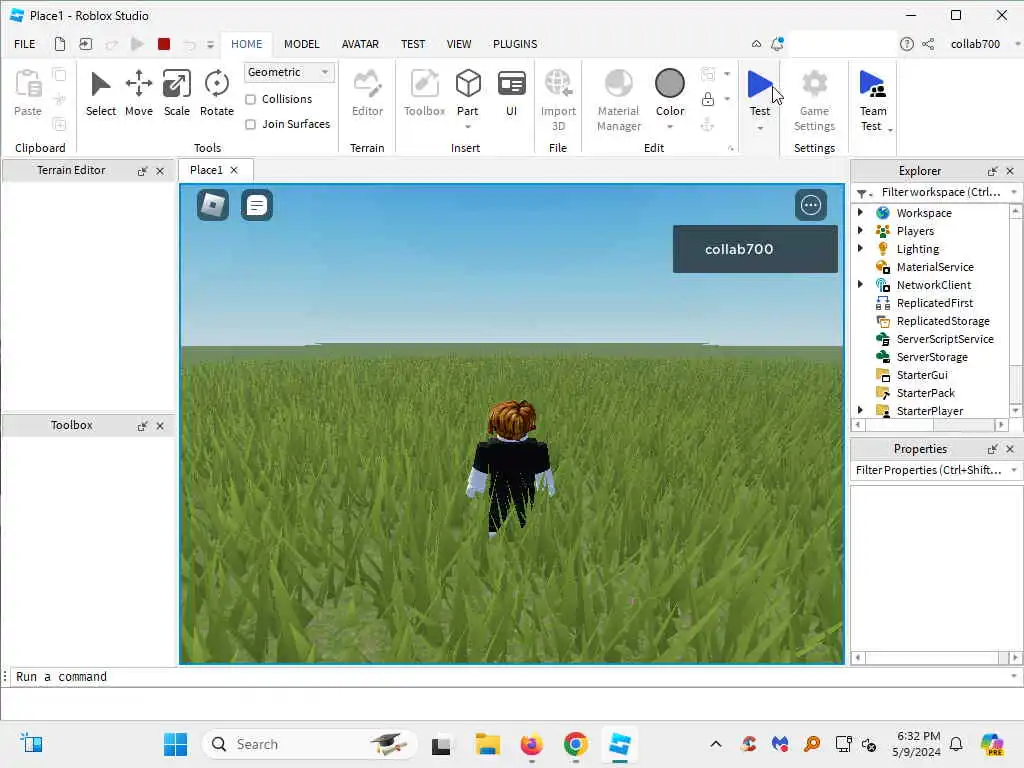Click the new file icon in quick toolbar

pos(59,44)
